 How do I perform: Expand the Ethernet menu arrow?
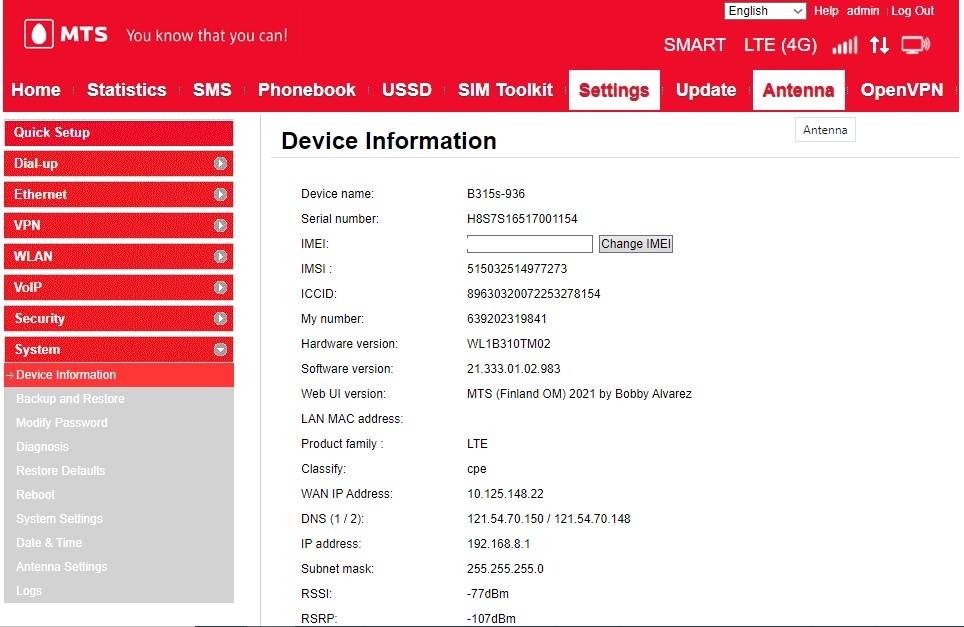point(220,194)
